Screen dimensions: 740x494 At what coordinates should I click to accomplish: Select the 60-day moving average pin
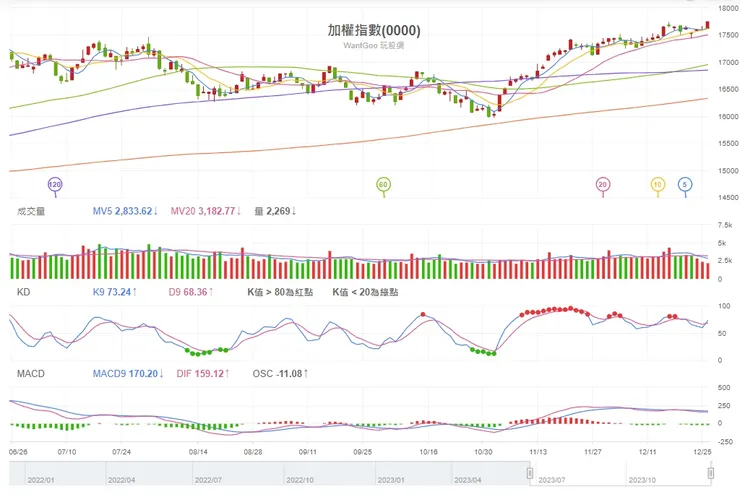pyautogui.click(x=382, y=185)
